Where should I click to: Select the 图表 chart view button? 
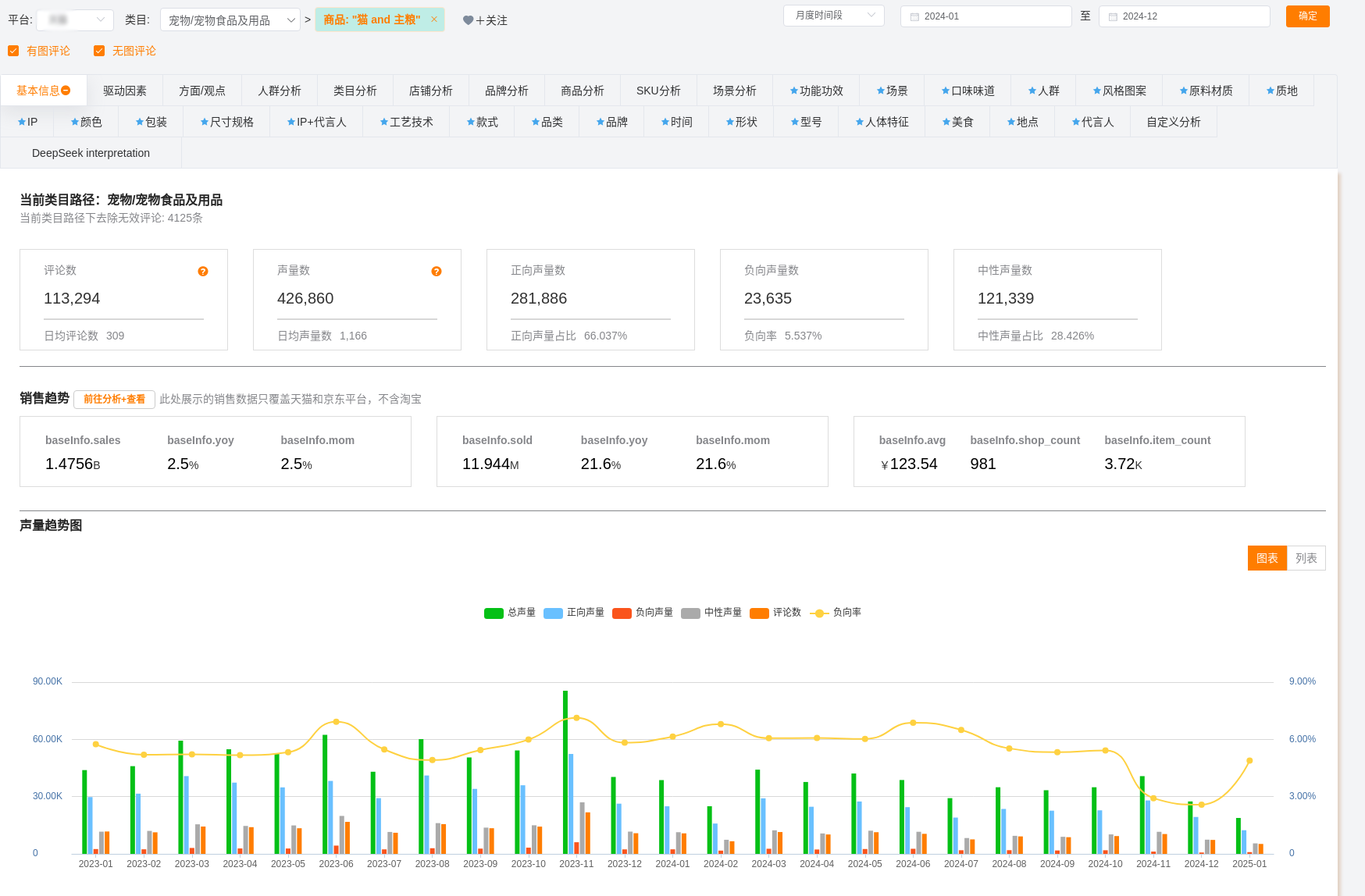pyautogui.click(x=1267, y=558)
